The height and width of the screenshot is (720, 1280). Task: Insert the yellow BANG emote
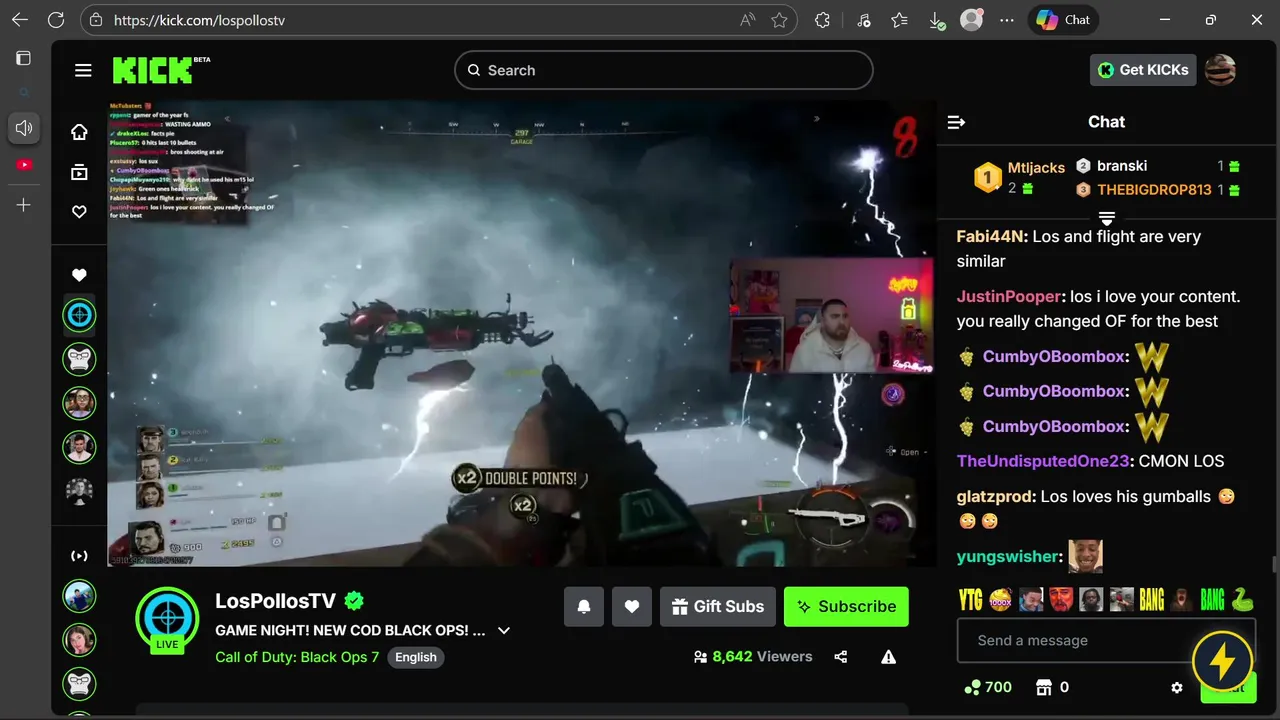click(1151, 600)
